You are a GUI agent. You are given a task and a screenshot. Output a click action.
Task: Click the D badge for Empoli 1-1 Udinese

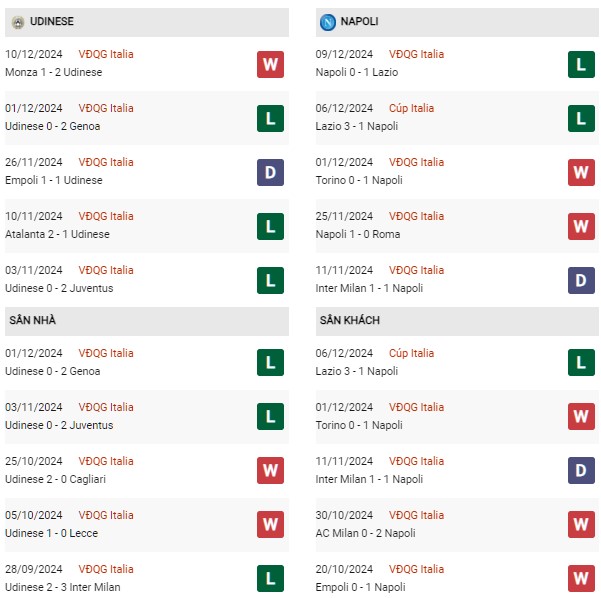coord(270,172)
